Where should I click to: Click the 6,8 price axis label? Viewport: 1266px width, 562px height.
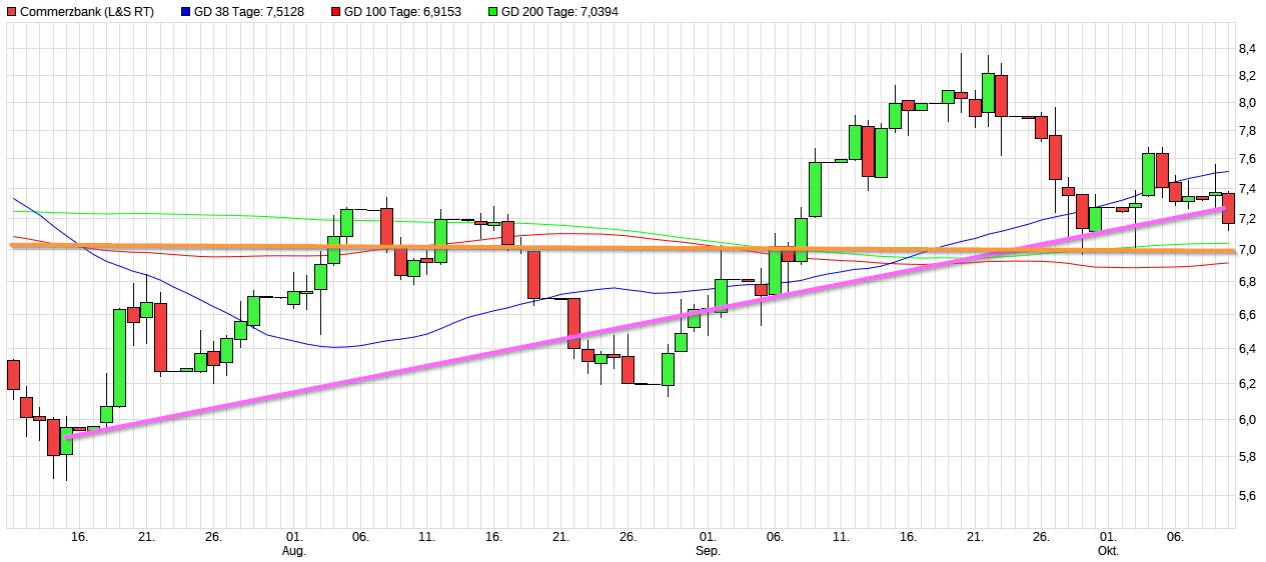tap(1248, 282)
